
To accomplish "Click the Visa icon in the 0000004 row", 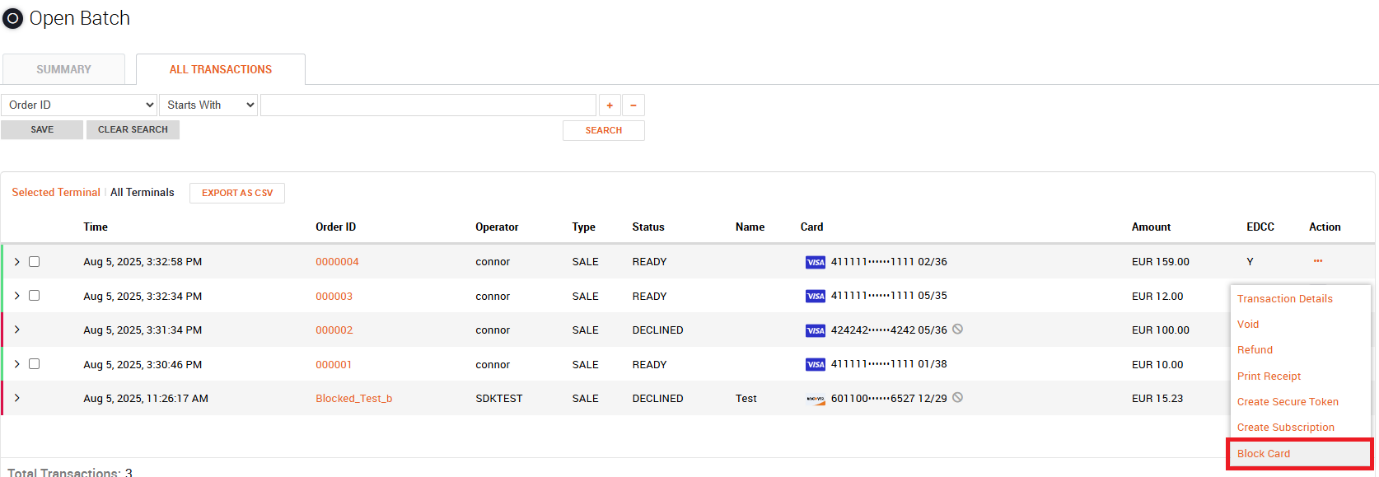I will click(815, 262).
